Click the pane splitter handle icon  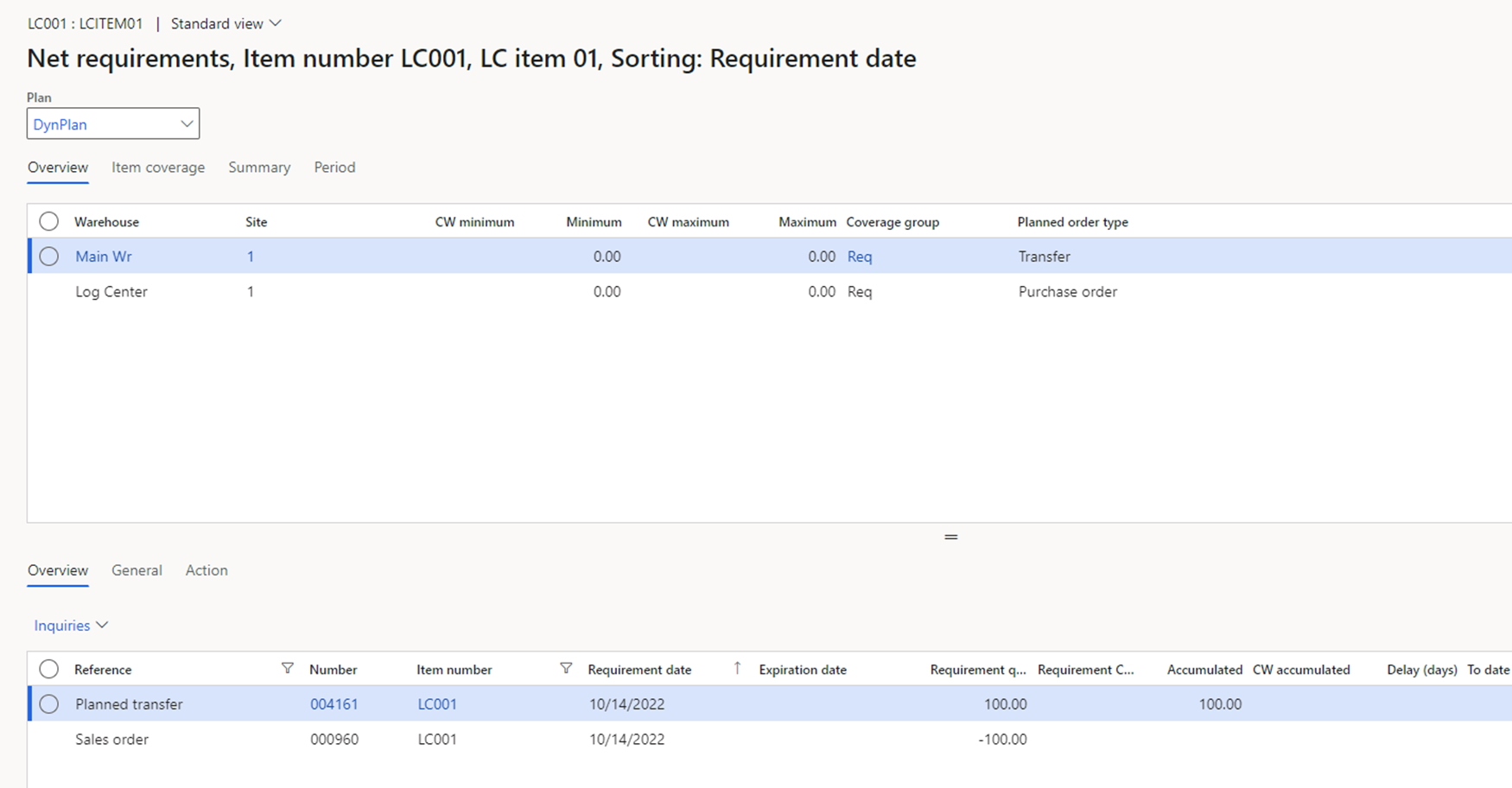tap(950, 537)
